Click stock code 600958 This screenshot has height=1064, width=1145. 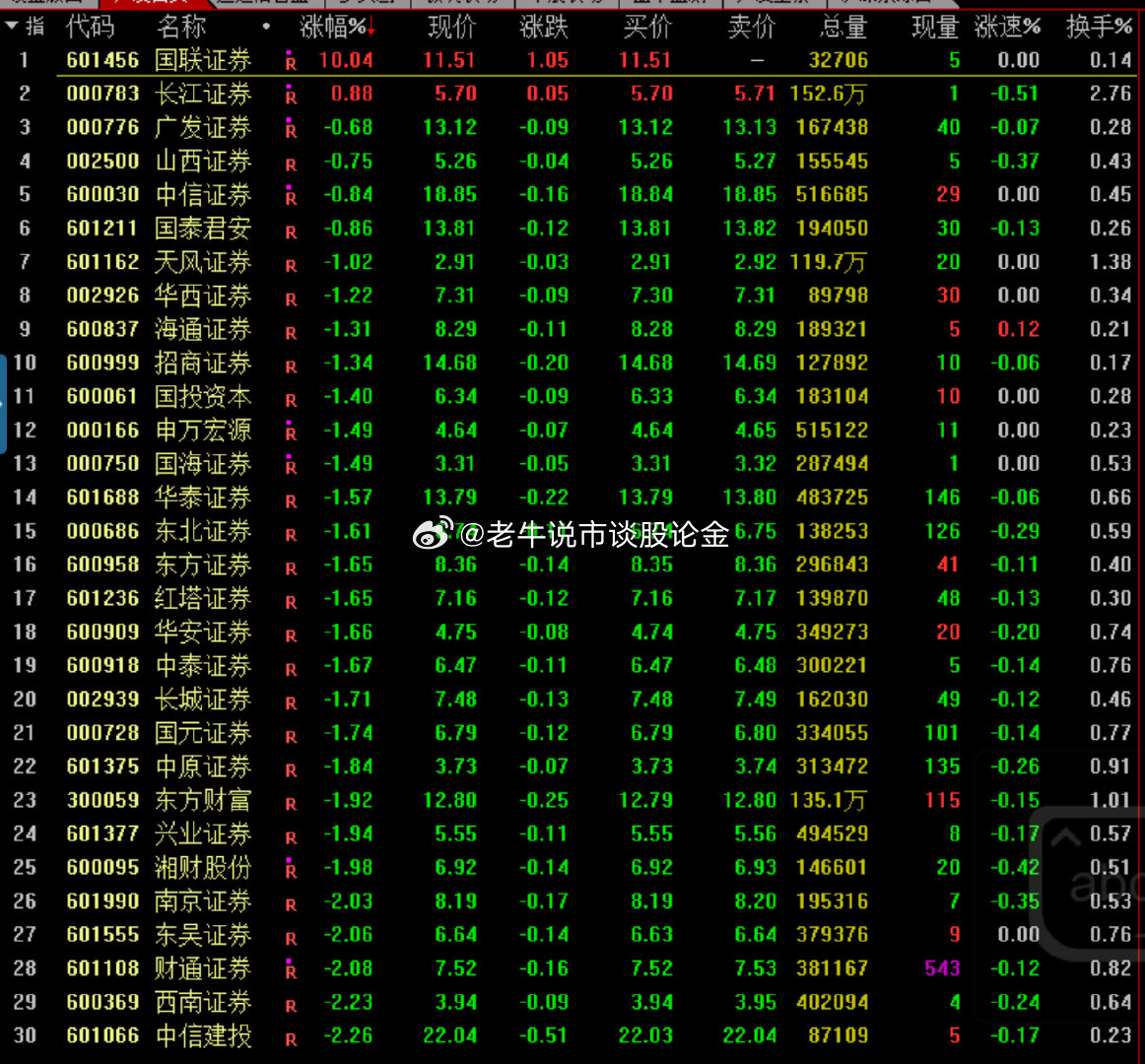coord(102,565)
